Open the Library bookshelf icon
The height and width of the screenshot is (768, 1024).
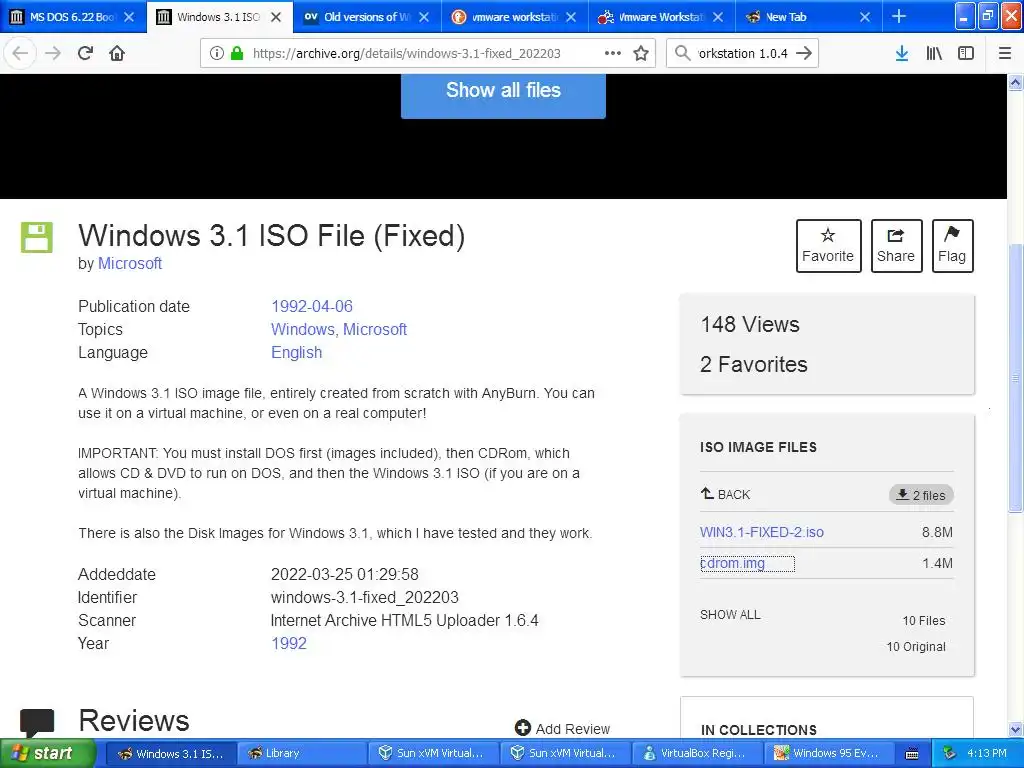coord(934,53)
